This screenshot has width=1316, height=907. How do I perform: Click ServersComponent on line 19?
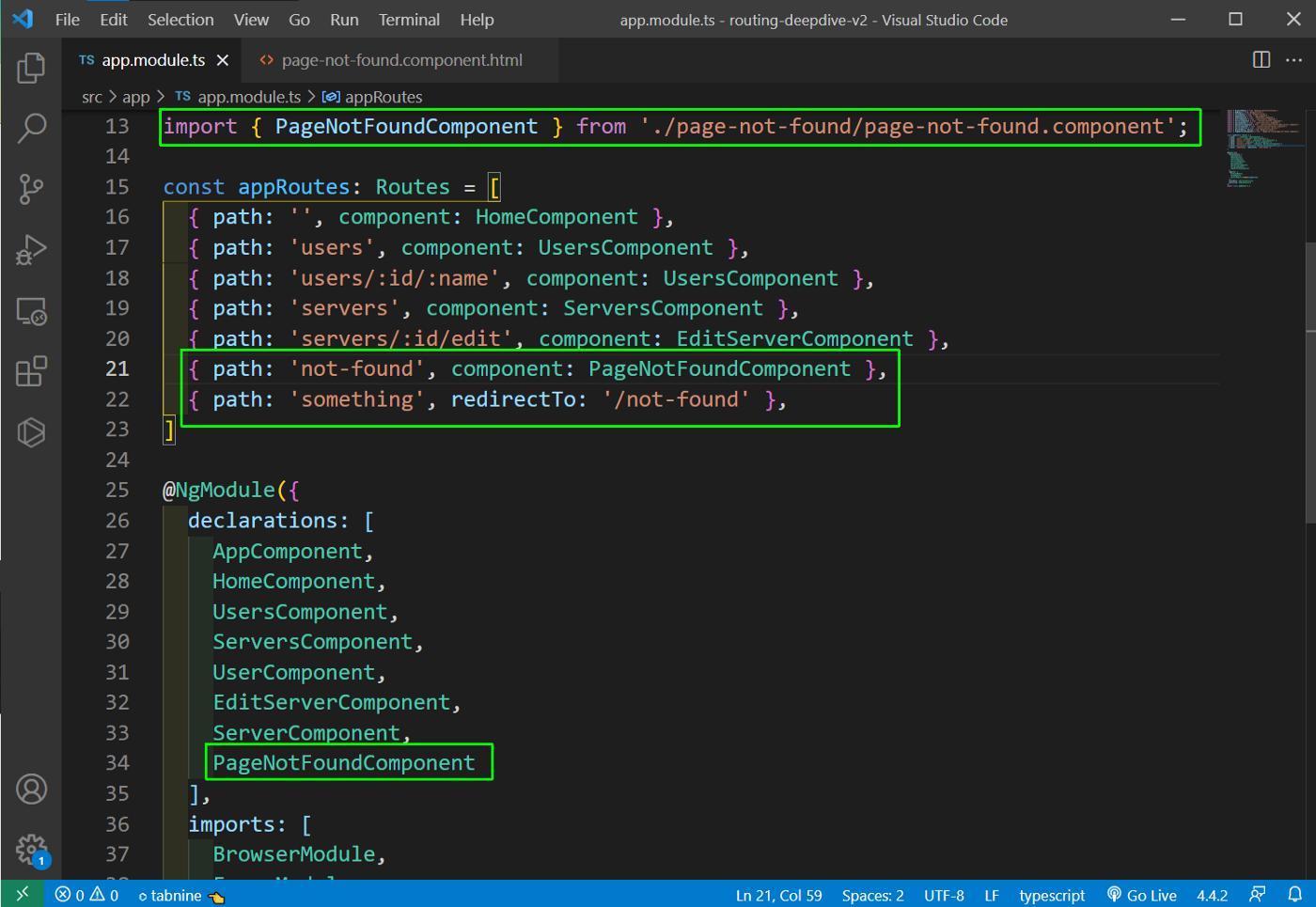(x=663, y=308)
